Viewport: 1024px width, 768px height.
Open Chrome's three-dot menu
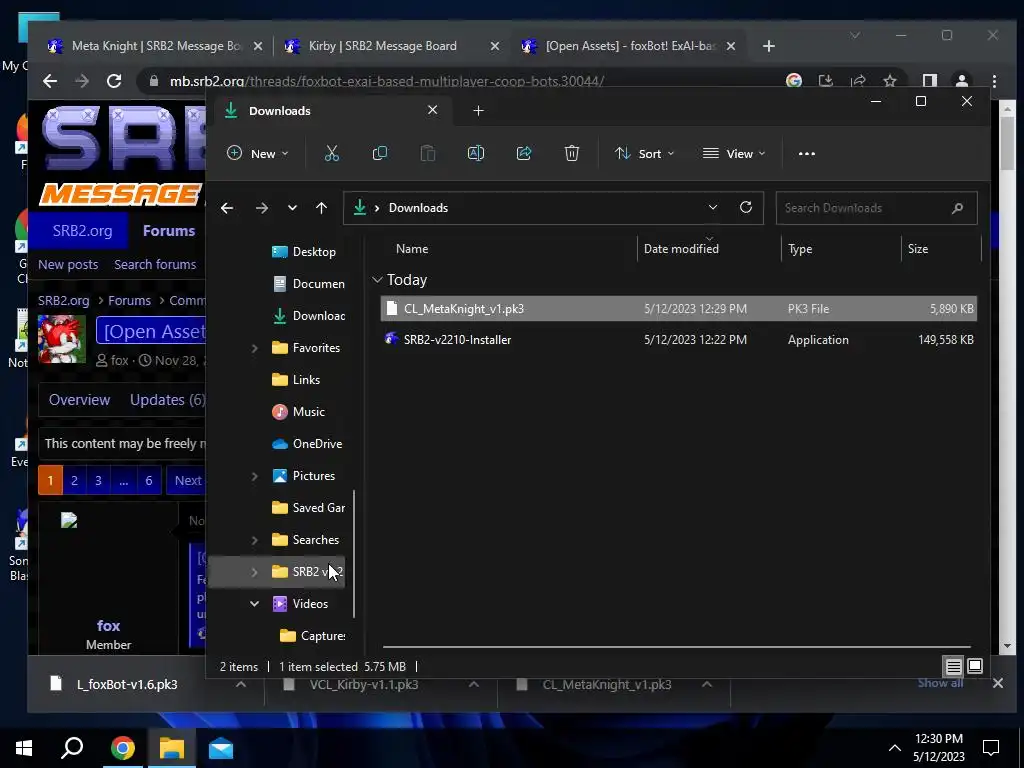994,81
